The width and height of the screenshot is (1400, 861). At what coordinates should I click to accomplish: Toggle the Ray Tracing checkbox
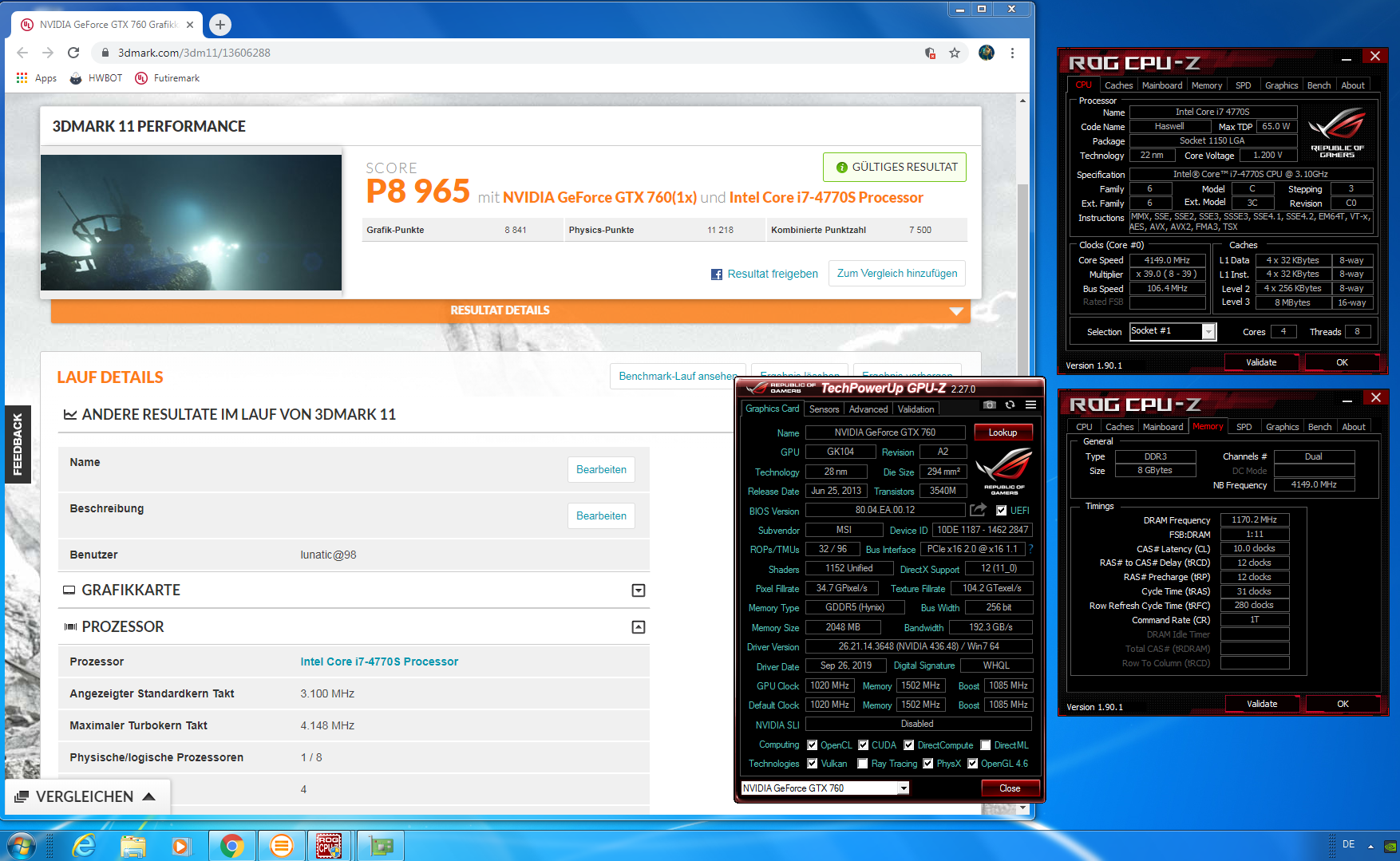(863, 764)
